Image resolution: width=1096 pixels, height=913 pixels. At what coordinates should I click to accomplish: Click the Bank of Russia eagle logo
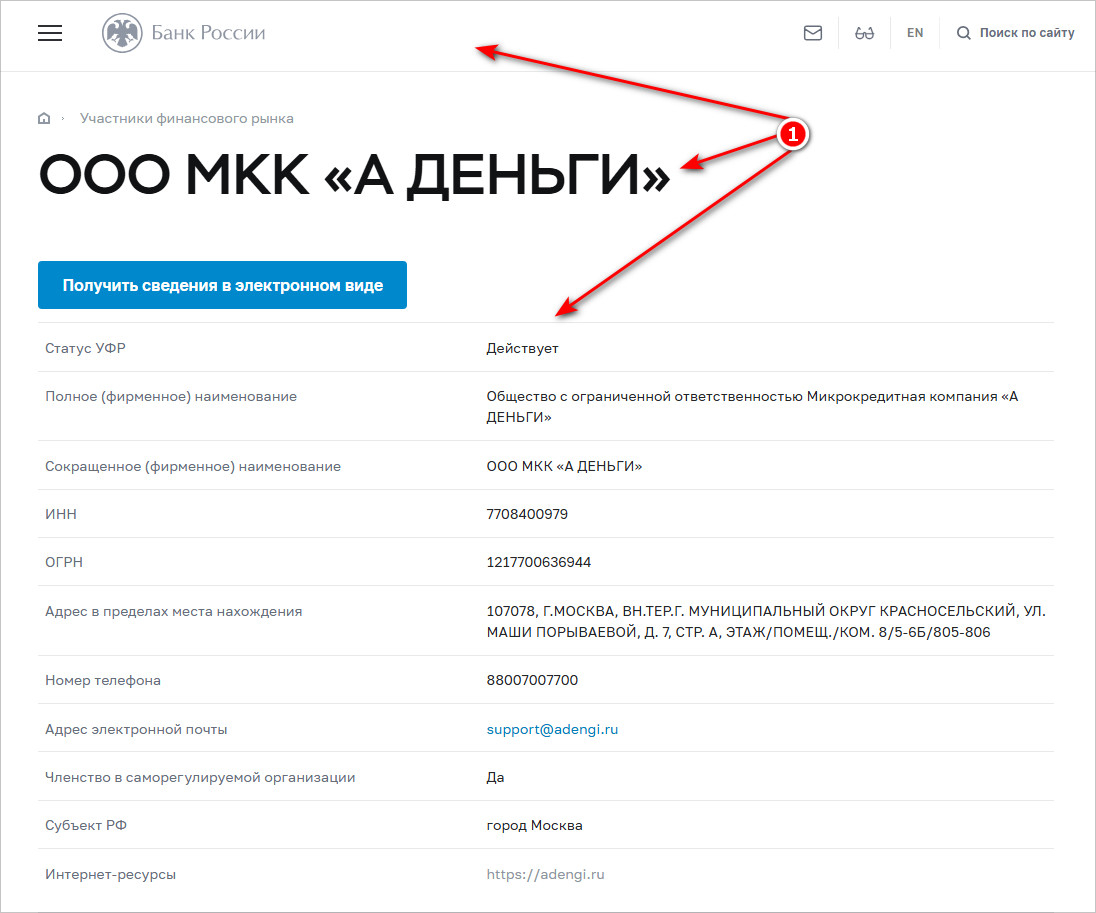coord(122,33)
